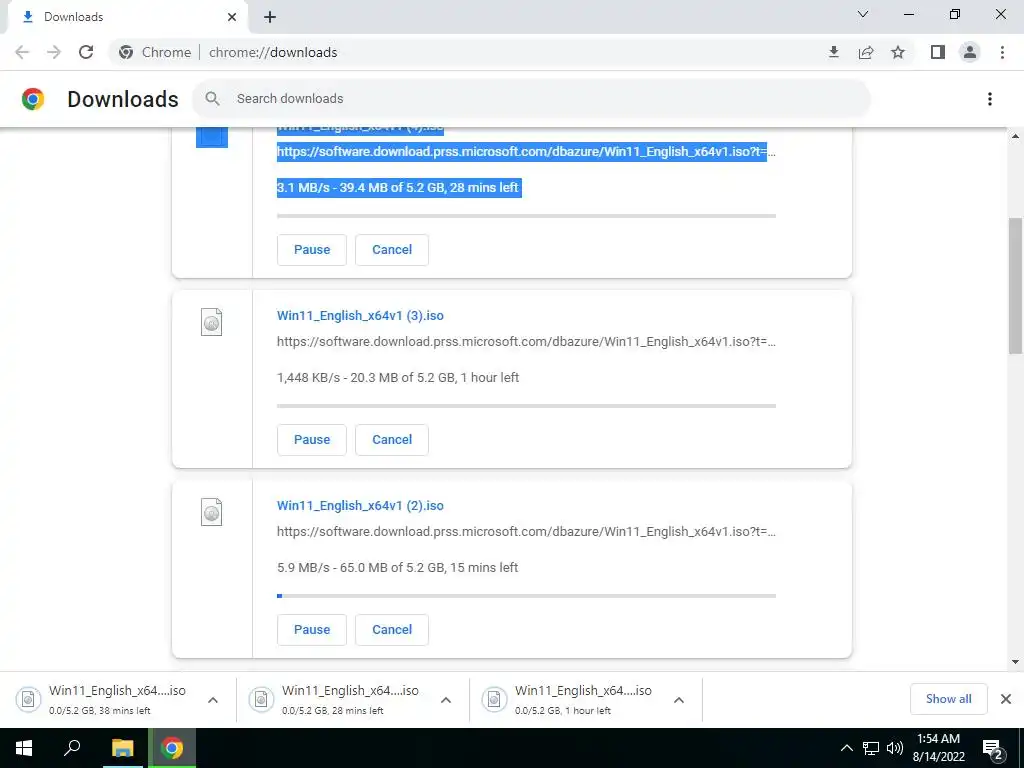The image size is (1024, 768).
Task: Open Windows taskbar search
Action: 72,748
